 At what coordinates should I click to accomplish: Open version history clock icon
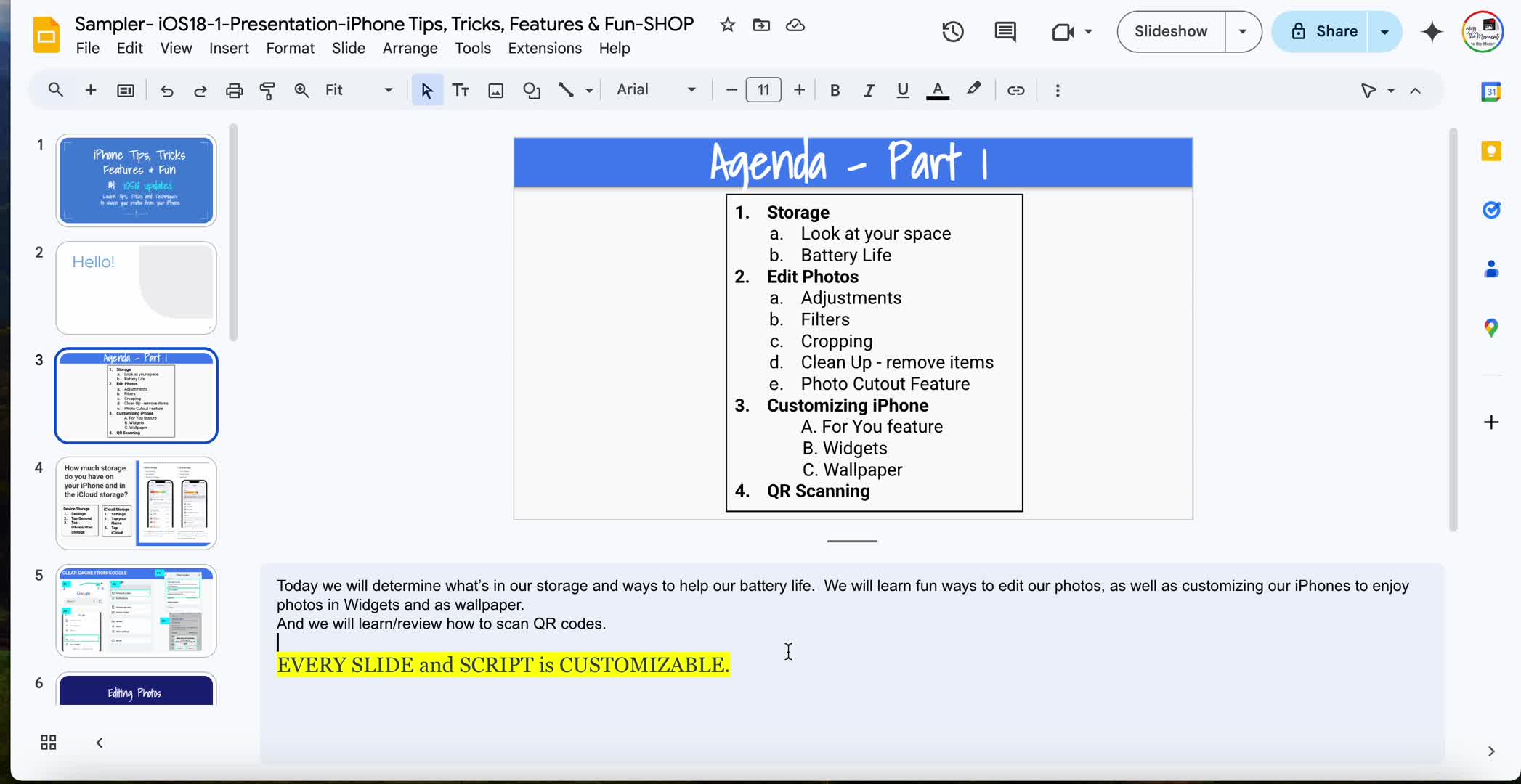click(x=952, y=31)
